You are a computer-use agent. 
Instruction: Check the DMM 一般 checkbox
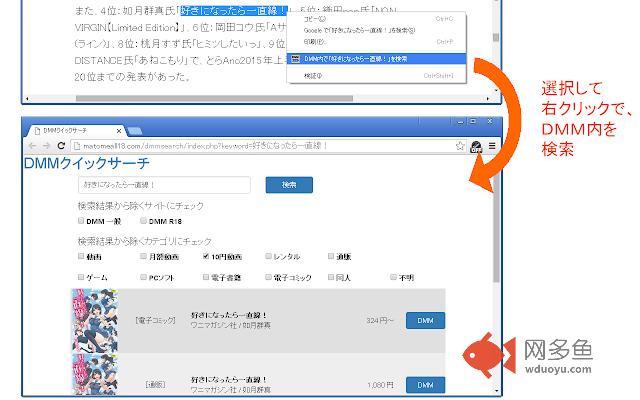pyautogui.click(x=81, y=221)
